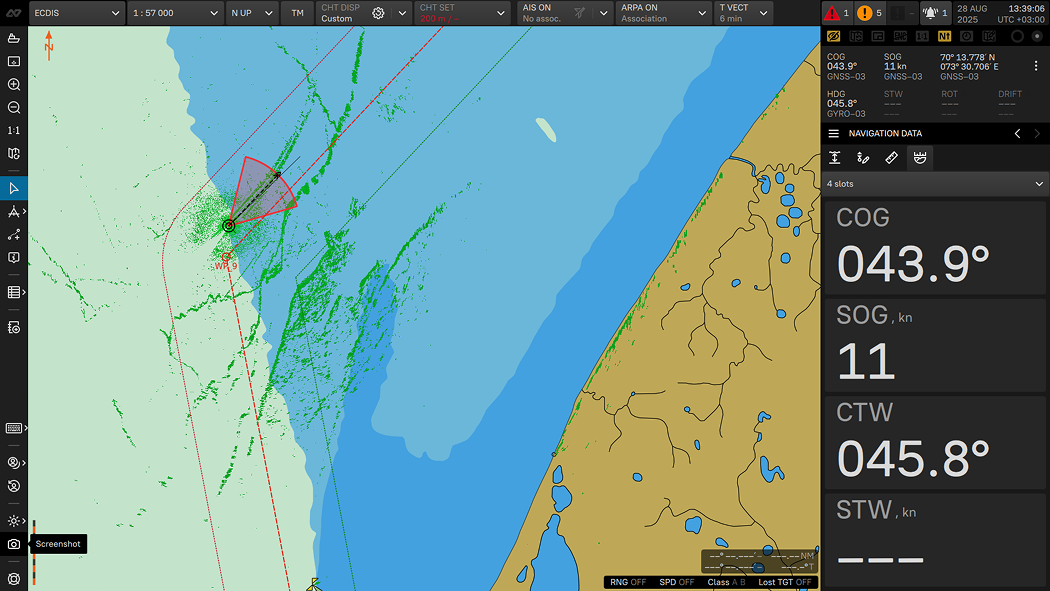
Task: Expand the ECDIS mode dropdown
Action: tap(76, 13)
